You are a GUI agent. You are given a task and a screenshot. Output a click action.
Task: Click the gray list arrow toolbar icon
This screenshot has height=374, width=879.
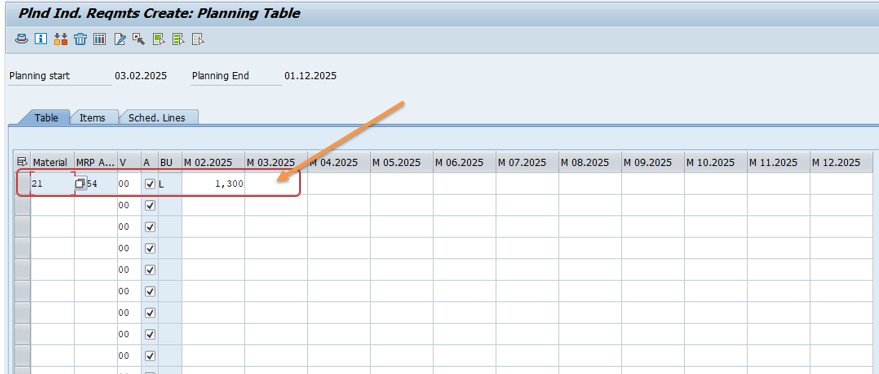pyautogui.click(x=198, y=39)
